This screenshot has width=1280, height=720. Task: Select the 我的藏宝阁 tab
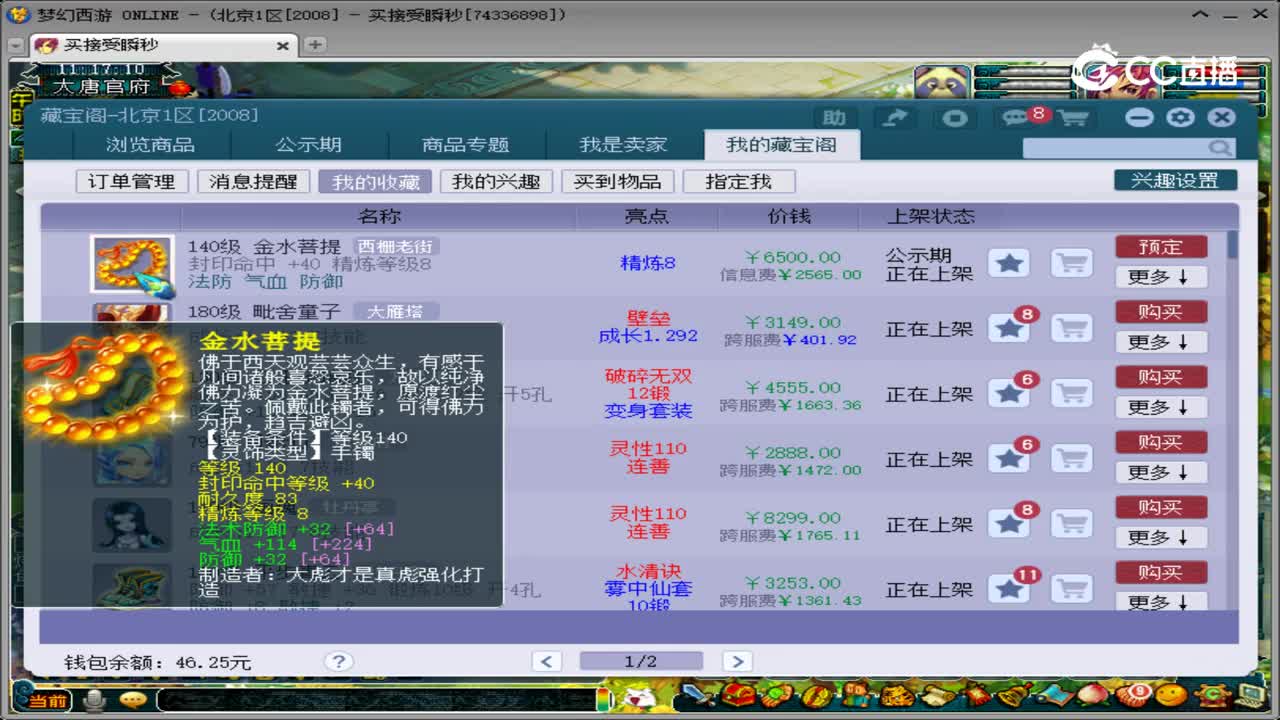[781, 145]
